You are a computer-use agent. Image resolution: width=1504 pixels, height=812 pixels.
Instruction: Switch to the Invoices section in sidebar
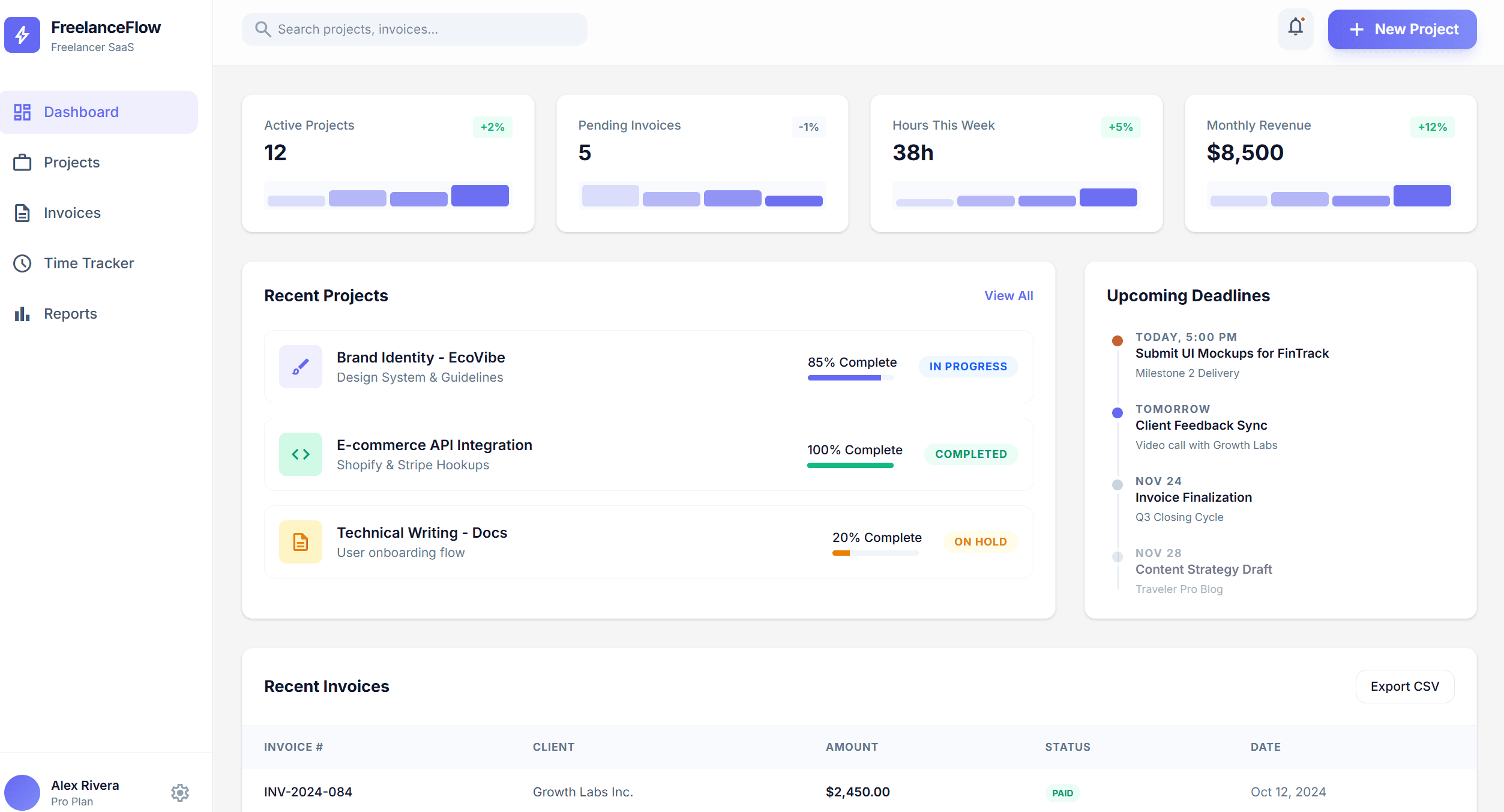coord(71,212)
